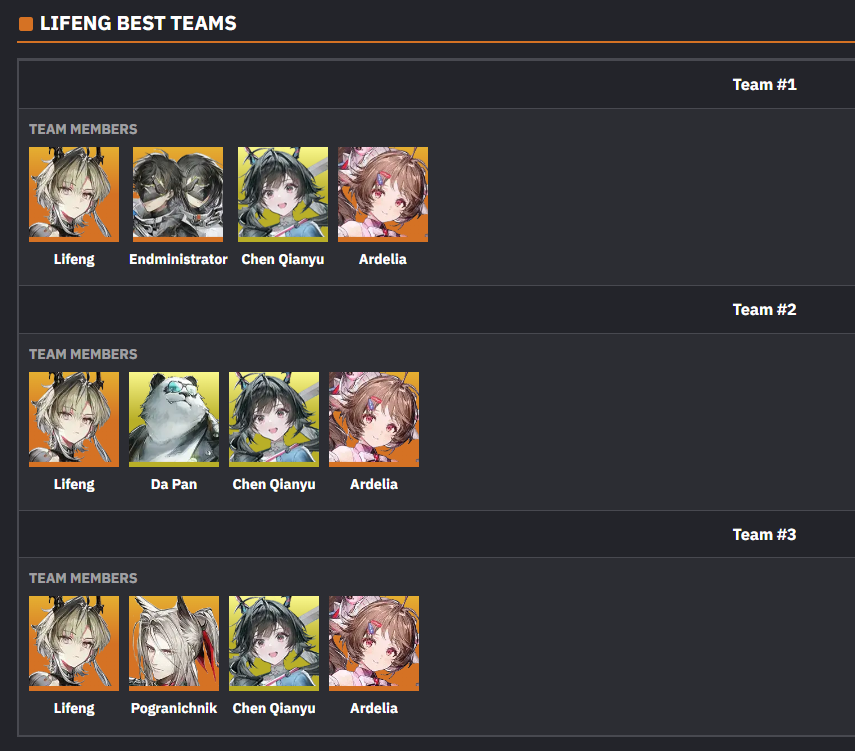Screen dimensions: 855x751
Task: Click Lifeng's portrait in Team #1
Action: point(74,194)
